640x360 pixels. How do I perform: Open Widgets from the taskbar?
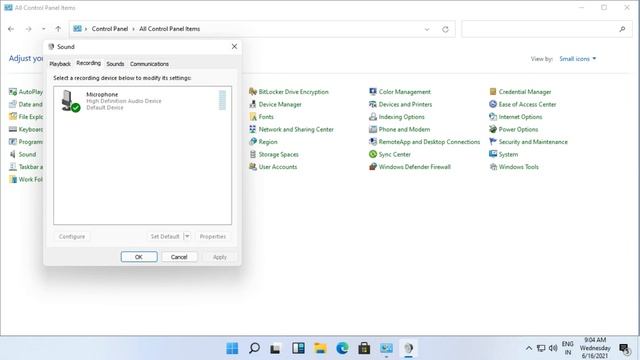pyautogui.click(x=298, y=348)
